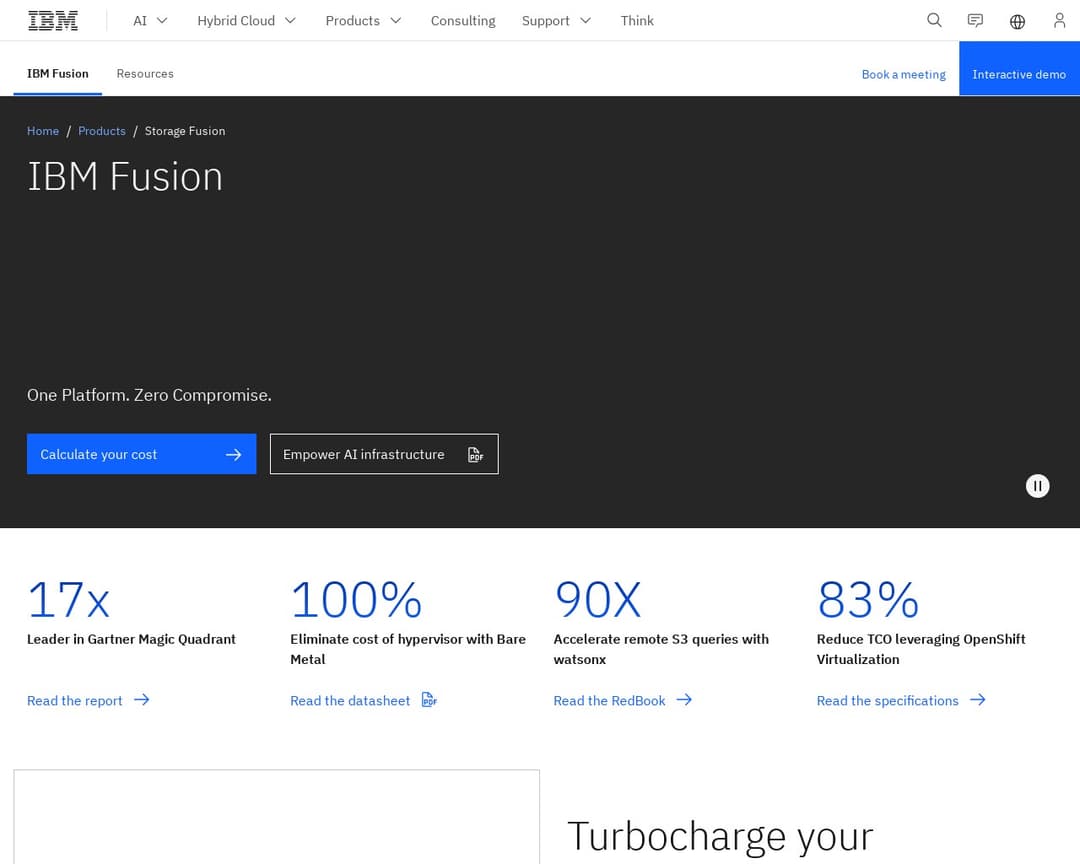This screenshot has width=1080, height=864.
Task: Open the chat contact icon
Action: (x=975, y=21)
